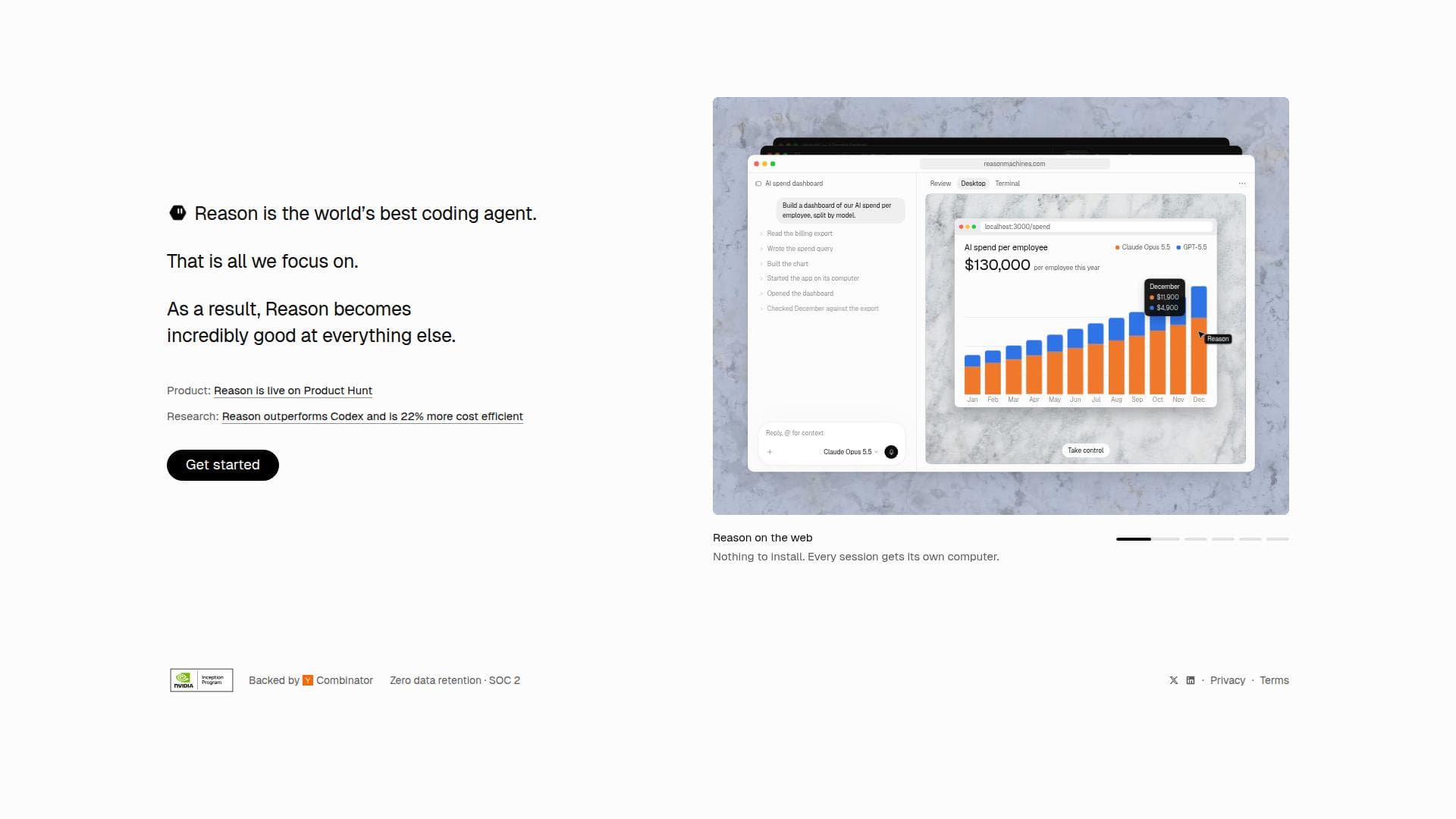Open the Privacy link

coord(1228,680)
